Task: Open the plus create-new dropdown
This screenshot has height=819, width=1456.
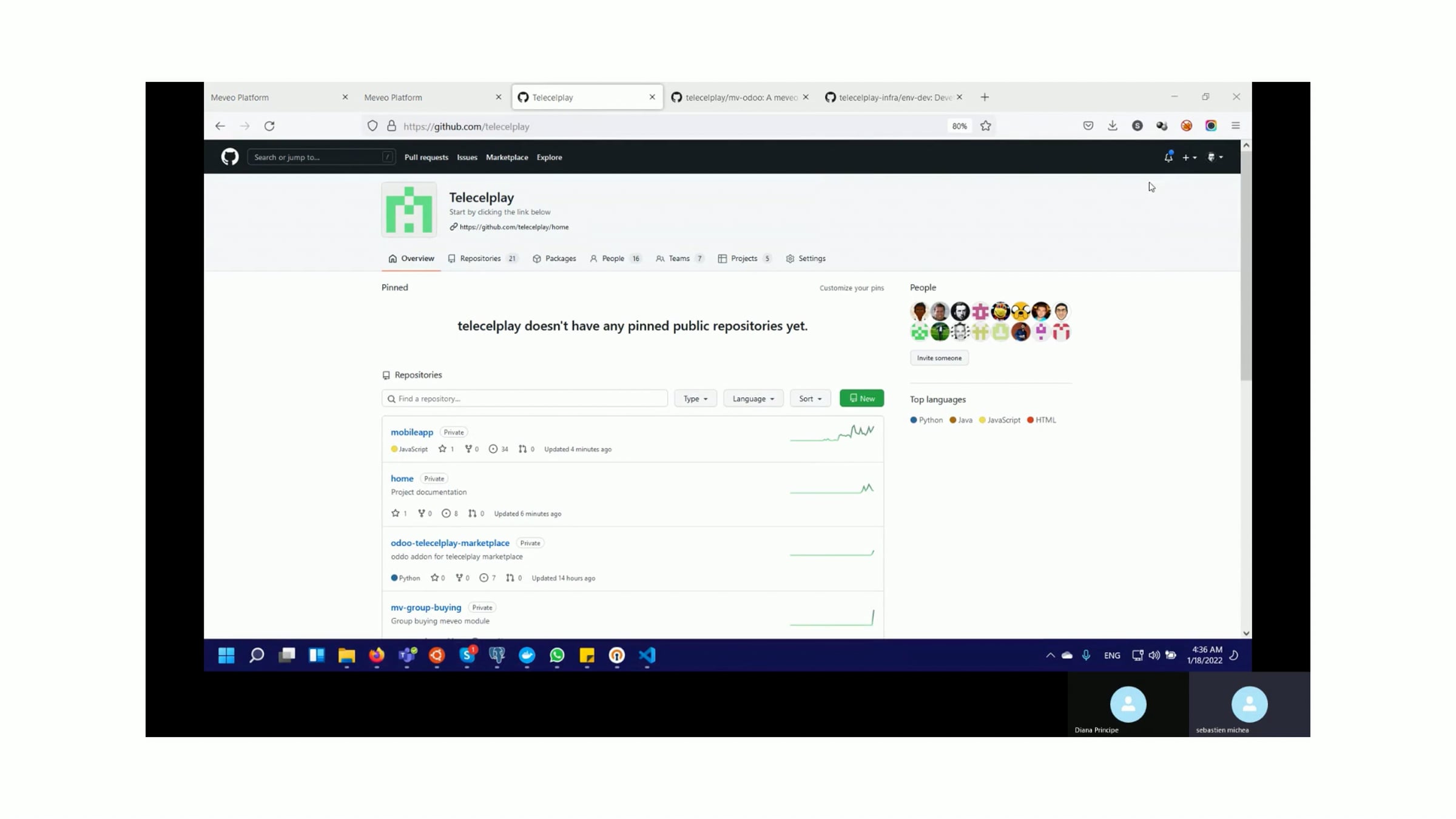Action: point(1189,158)
